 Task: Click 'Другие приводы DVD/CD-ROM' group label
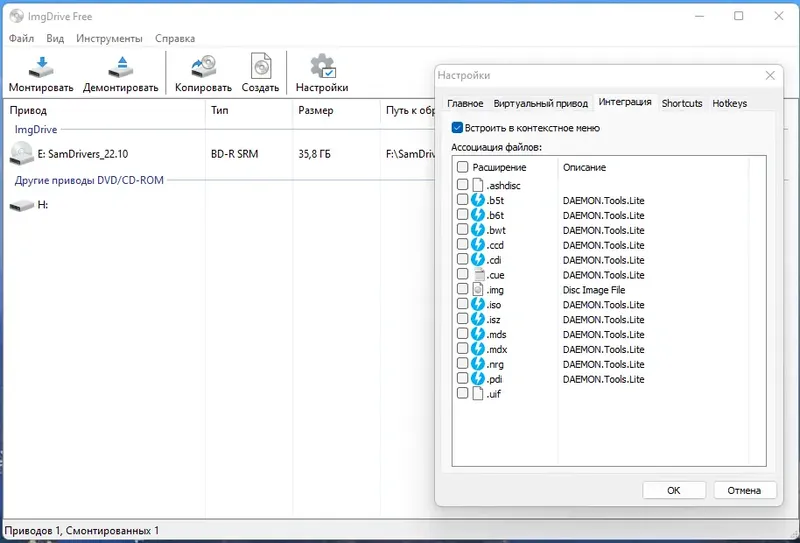(x=89, y=180)
